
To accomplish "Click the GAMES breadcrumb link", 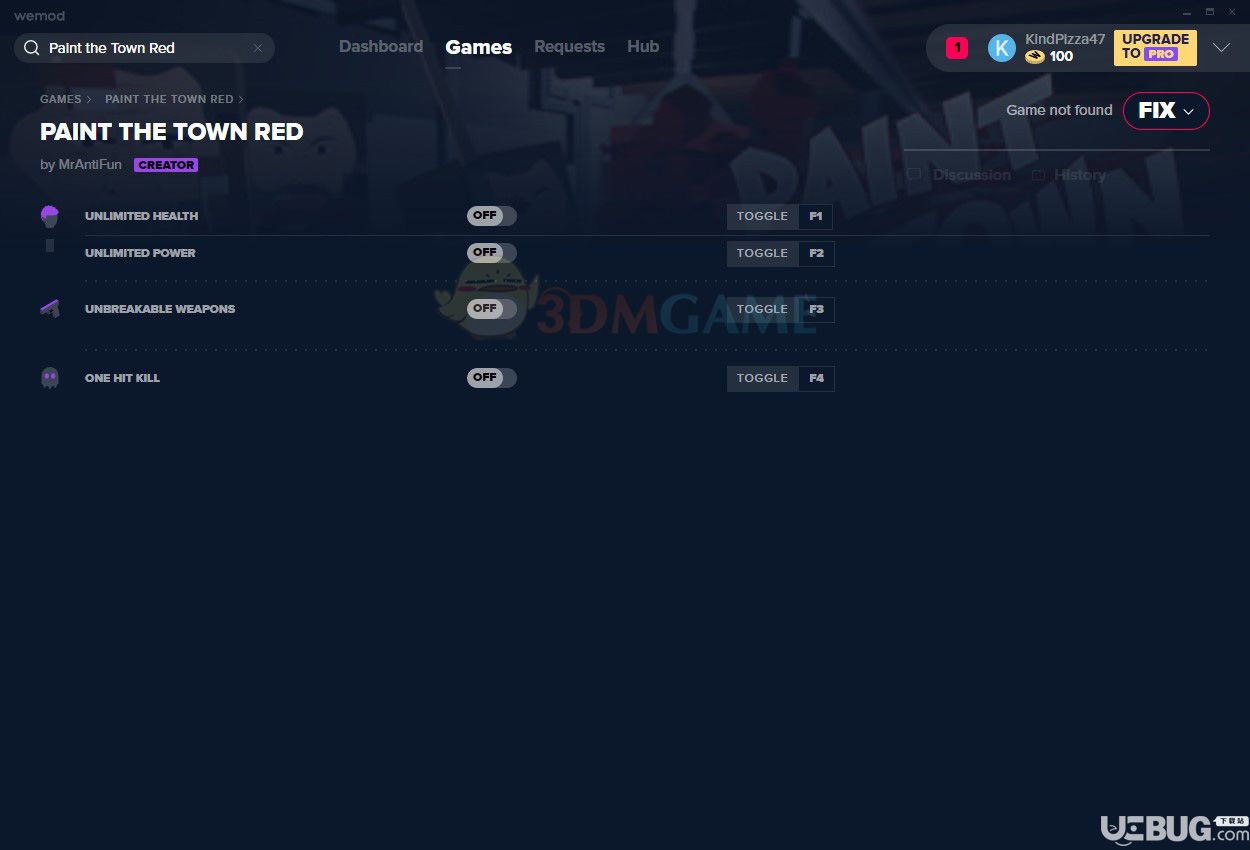I will tap(61, 99).
